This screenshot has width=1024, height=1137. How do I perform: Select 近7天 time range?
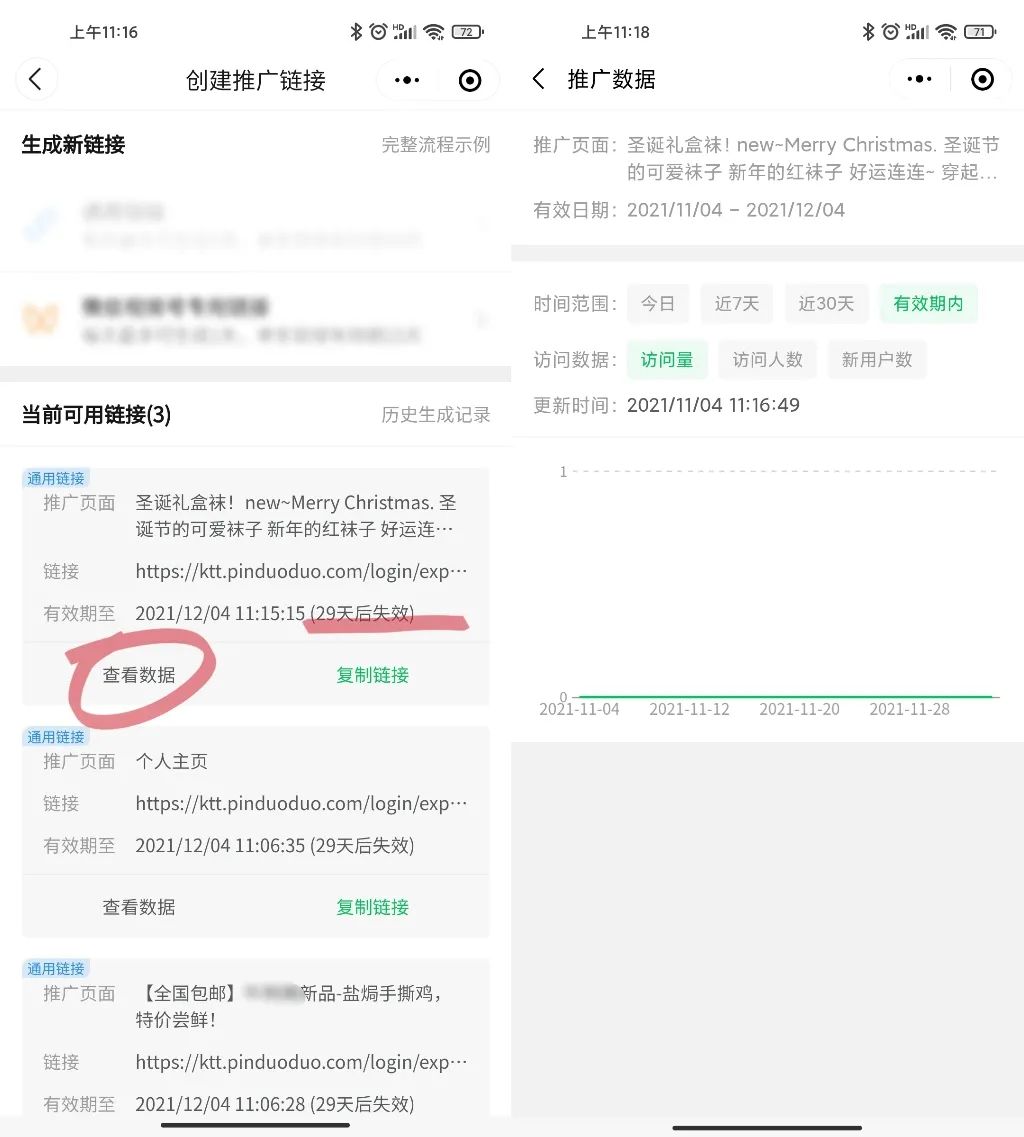pos(736,303)
